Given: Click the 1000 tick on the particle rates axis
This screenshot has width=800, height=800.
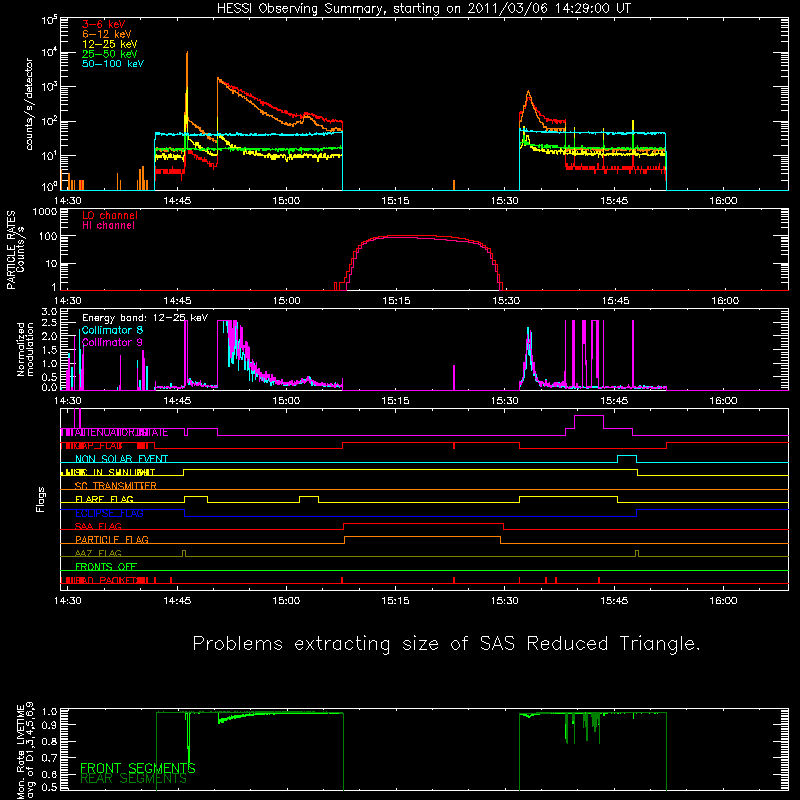Looking at the screenshot, I should pos(44,212).
